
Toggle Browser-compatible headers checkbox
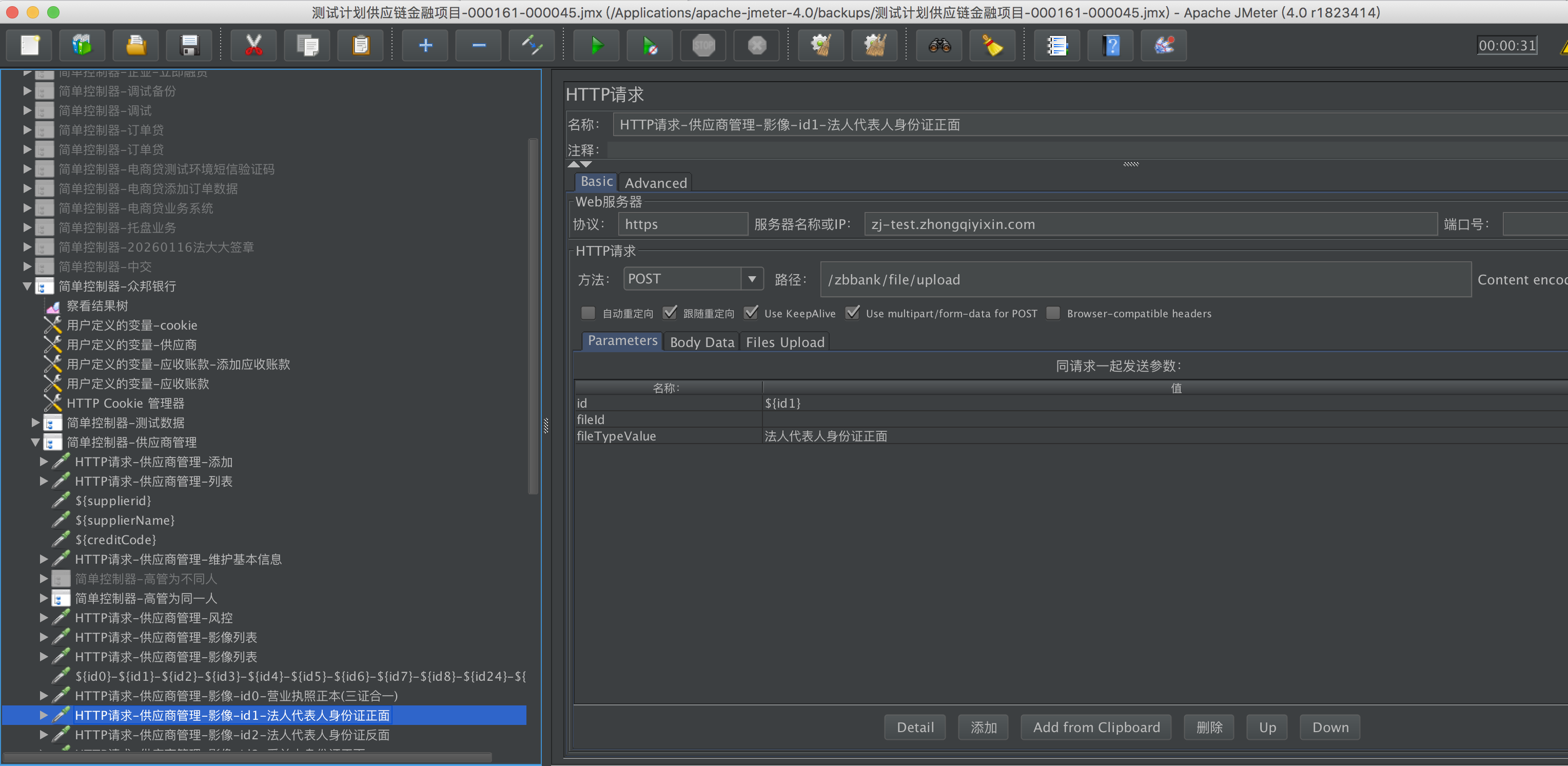coord(1053,313)
